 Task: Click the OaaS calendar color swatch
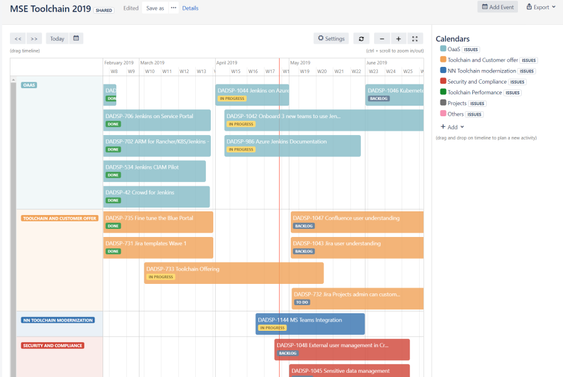pyautogui.click(x=443, y=48)
